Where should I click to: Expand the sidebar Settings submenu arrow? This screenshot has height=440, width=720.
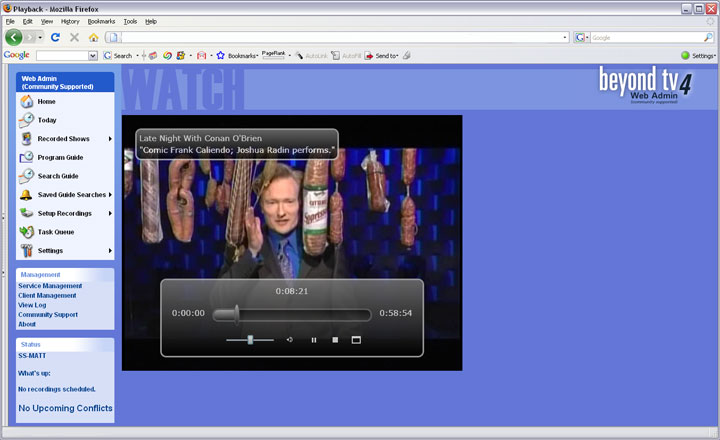(x=110, y=251)
